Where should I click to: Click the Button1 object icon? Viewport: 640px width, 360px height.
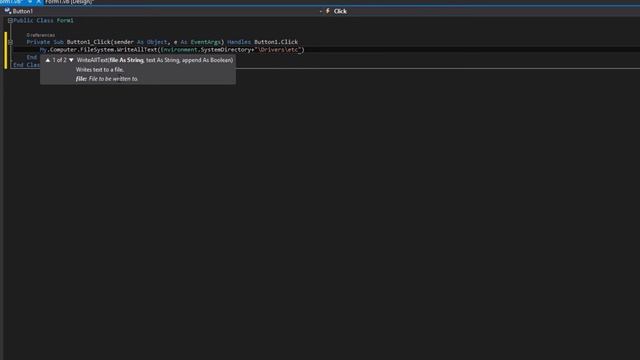click(7, 11)
